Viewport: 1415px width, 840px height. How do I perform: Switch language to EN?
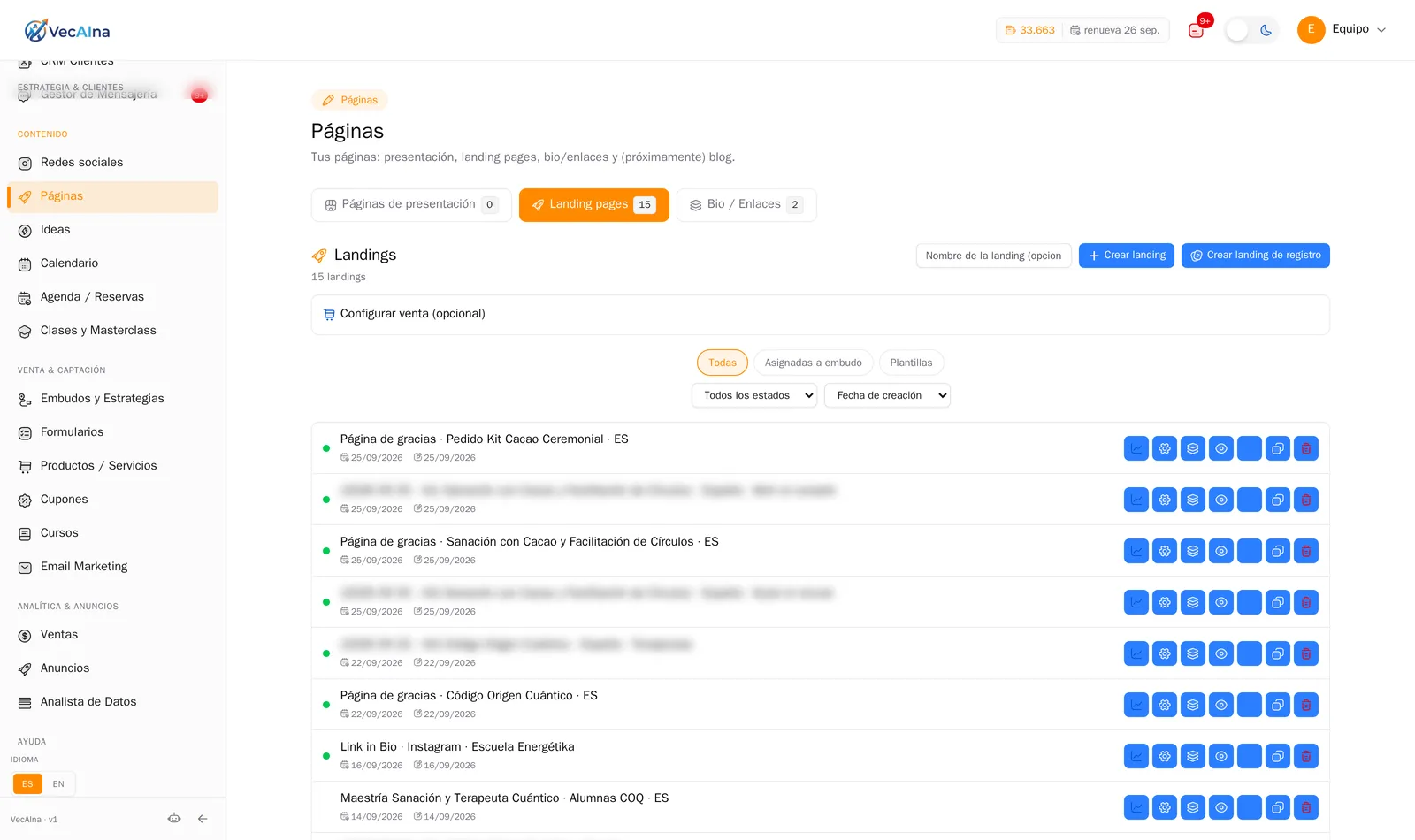pos(58,784)
